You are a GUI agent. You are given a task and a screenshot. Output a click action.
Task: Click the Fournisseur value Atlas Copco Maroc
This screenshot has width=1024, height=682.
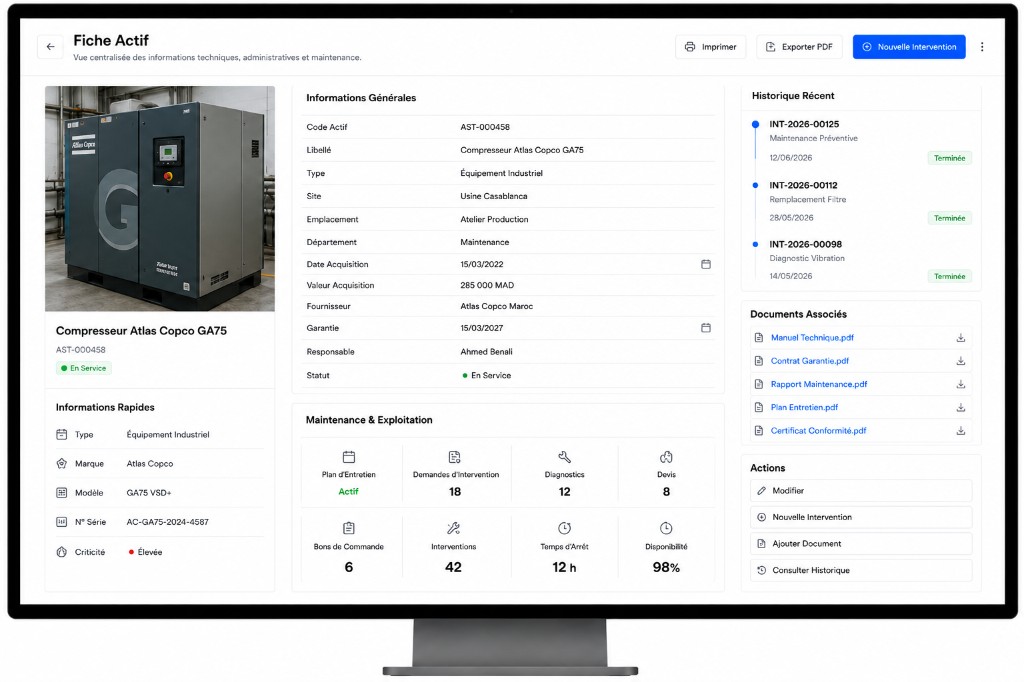[x=496, y=306]
